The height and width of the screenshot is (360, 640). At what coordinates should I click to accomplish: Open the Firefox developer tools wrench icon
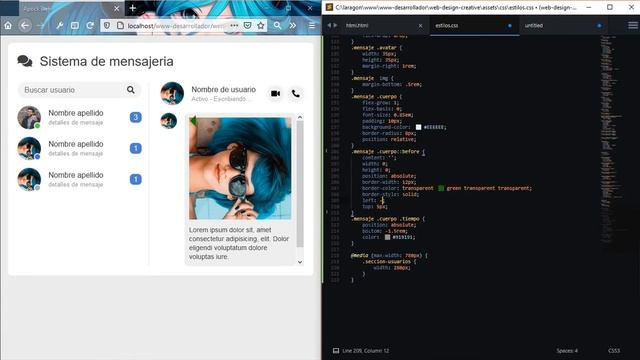60,25
